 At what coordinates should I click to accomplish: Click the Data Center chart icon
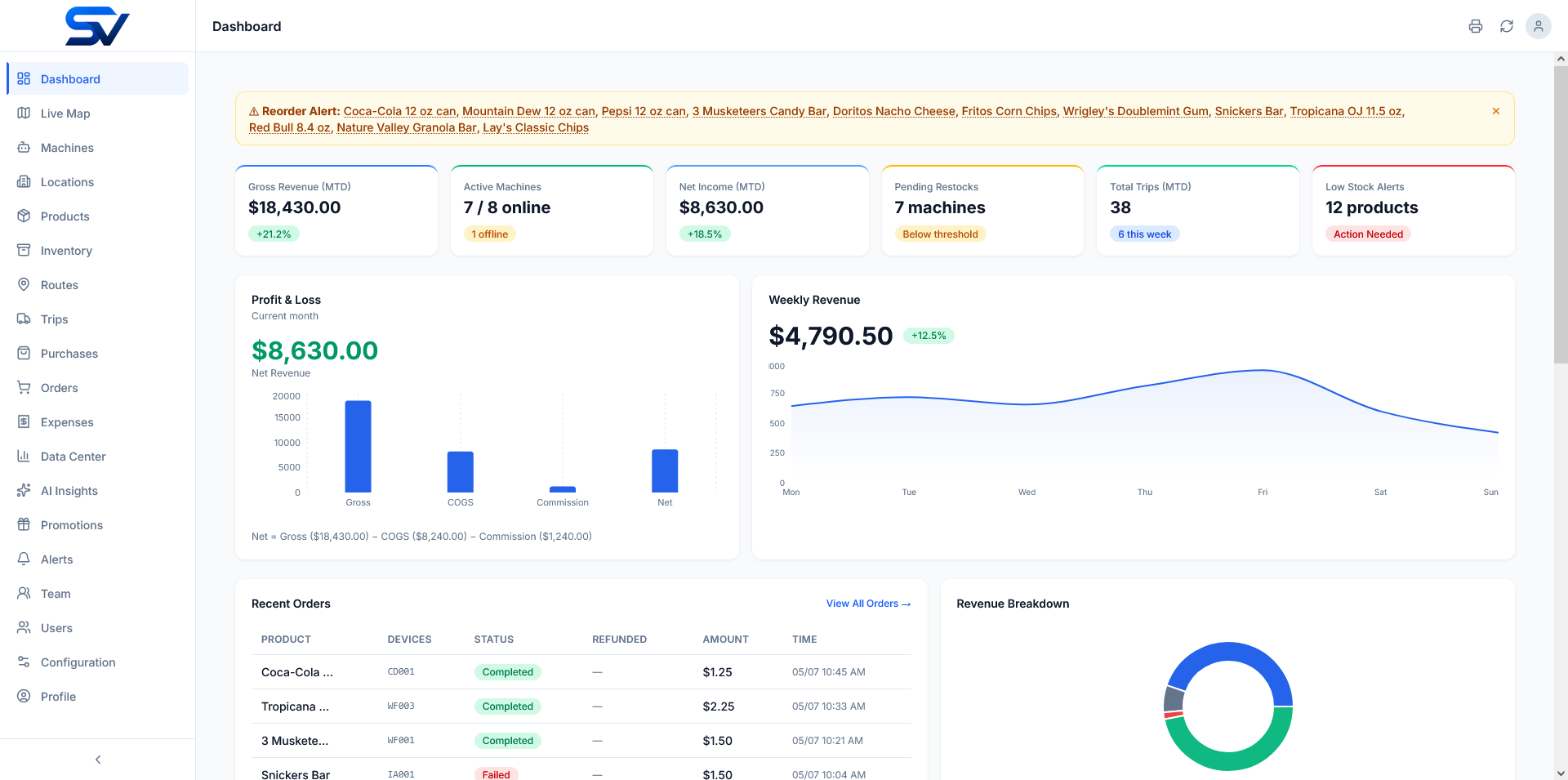coord(24,456)
